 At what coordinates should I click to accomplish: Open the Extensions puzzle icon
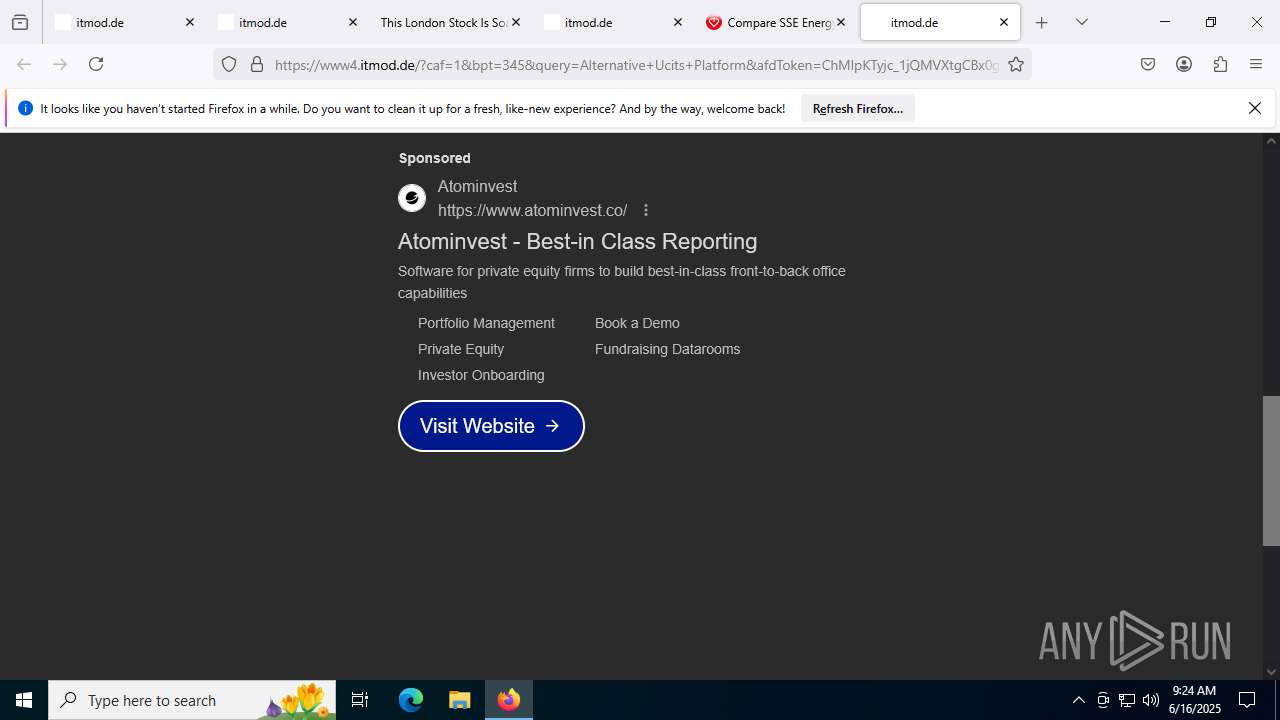(1220, 64)
